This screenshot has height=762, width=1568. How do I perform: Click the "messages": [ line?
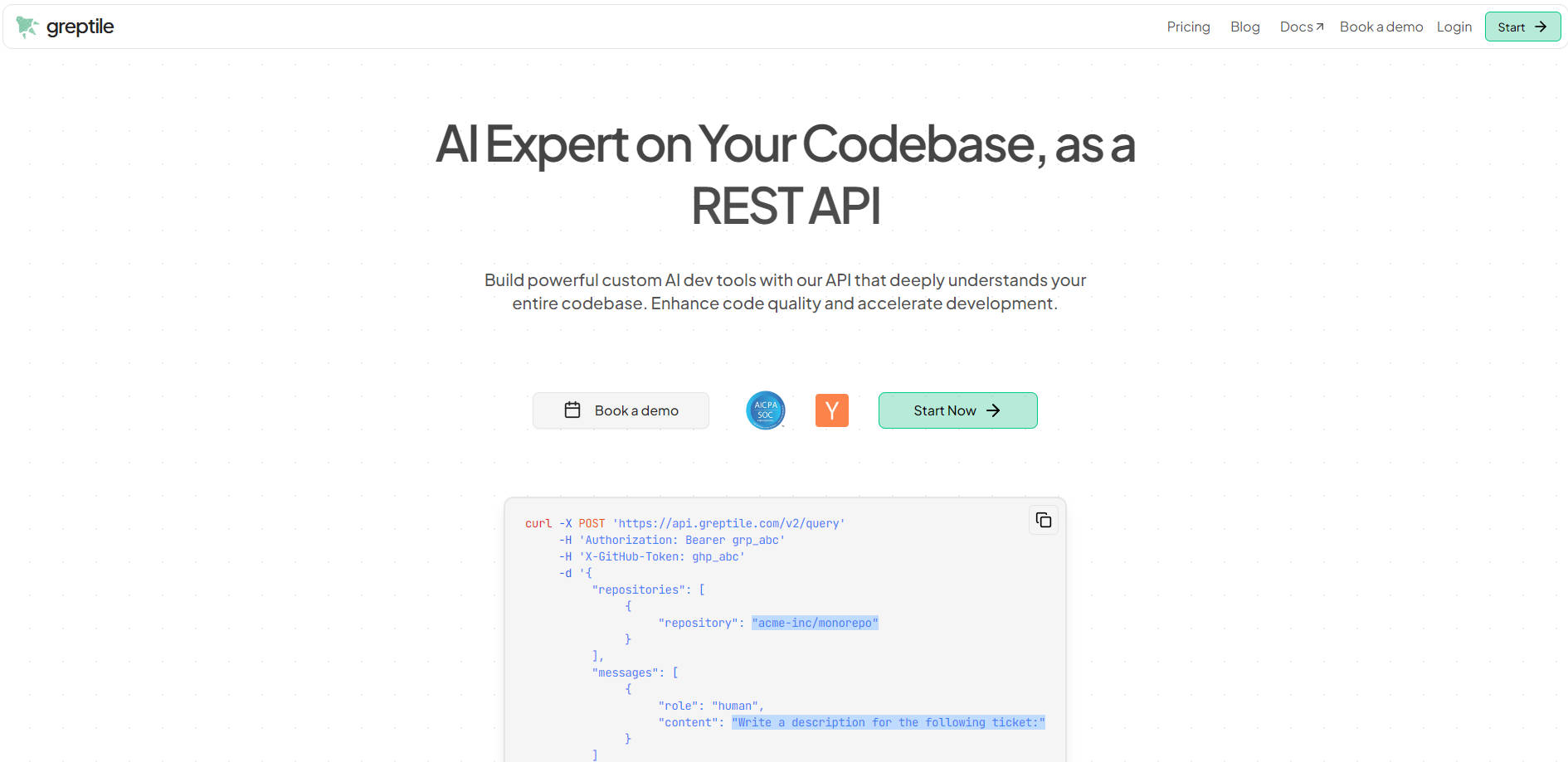pos(635,672)
